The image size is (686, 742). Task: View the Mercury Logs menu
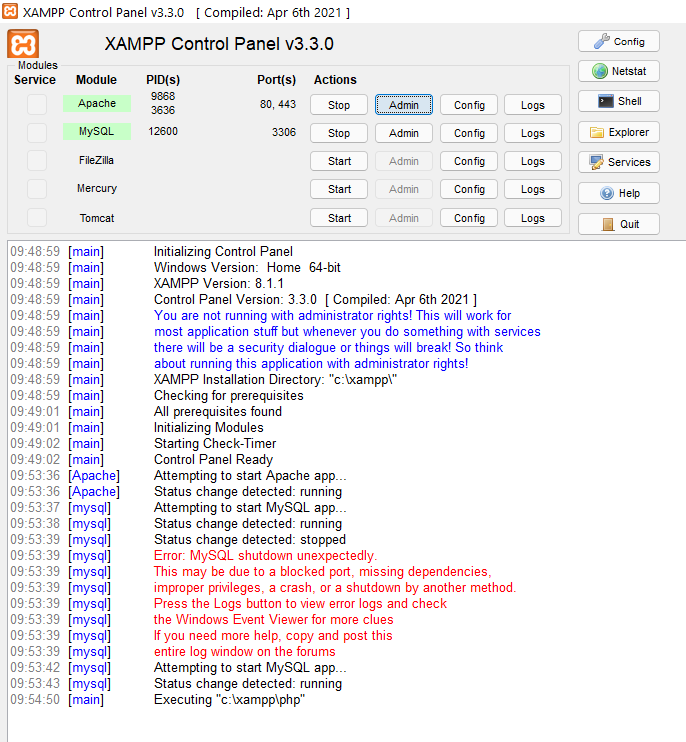click(533, 189)
